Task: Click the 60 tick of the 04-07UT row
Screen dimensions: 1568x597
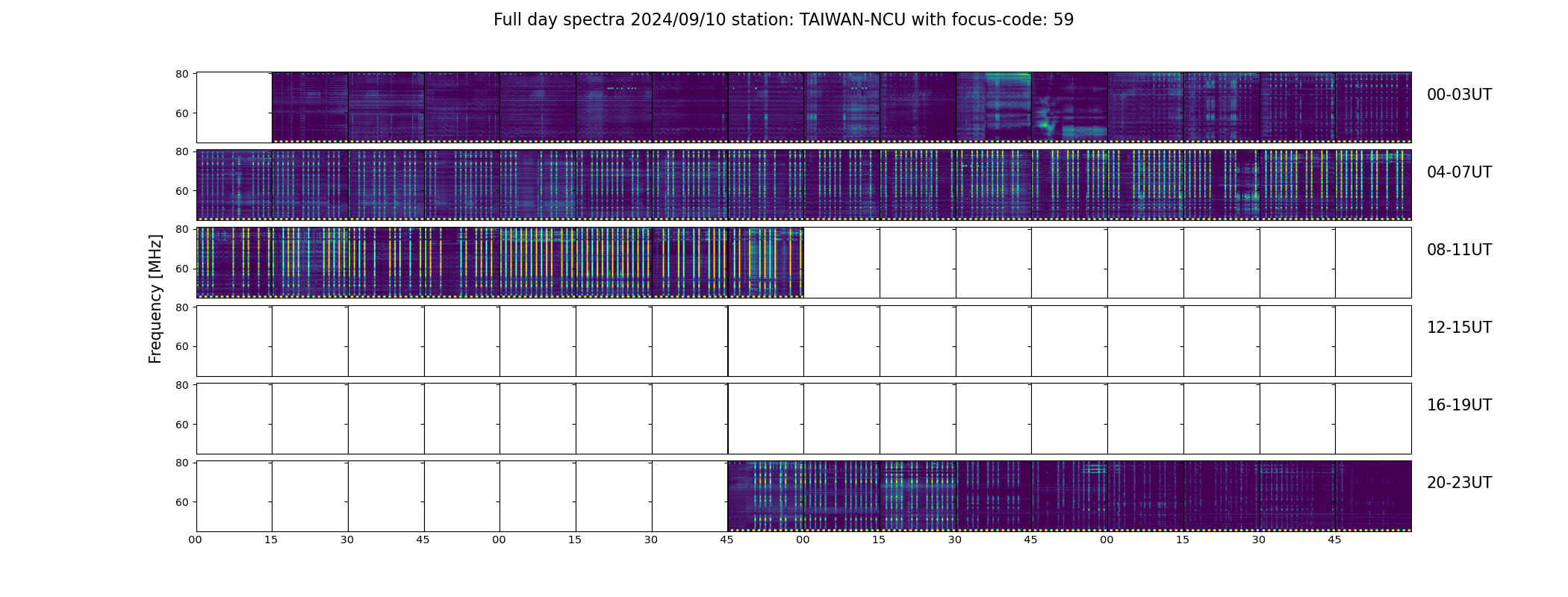Action: (x=181, y=191)
